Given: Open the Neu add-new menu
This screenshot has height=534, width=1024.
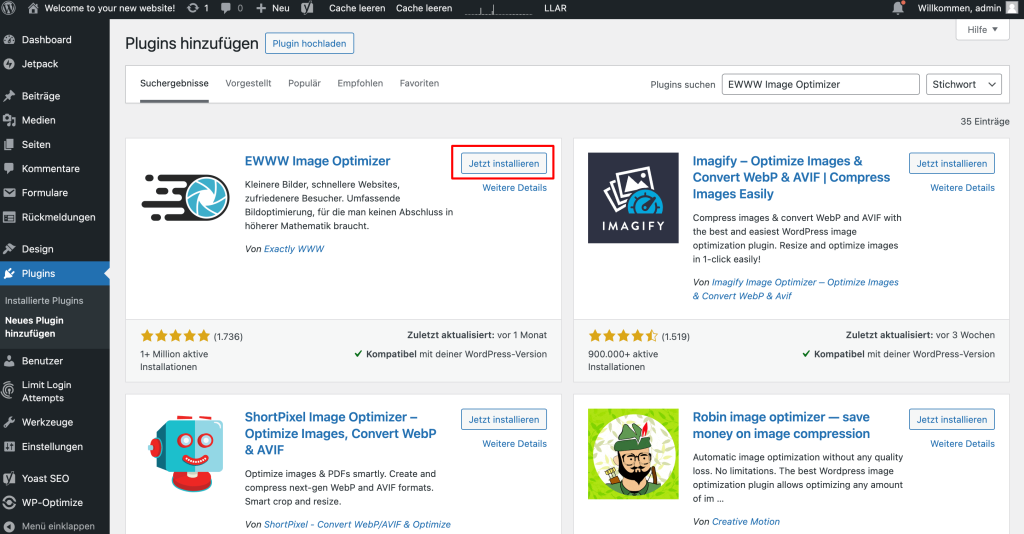Looking at the screenshot, I should click(273, 8).
